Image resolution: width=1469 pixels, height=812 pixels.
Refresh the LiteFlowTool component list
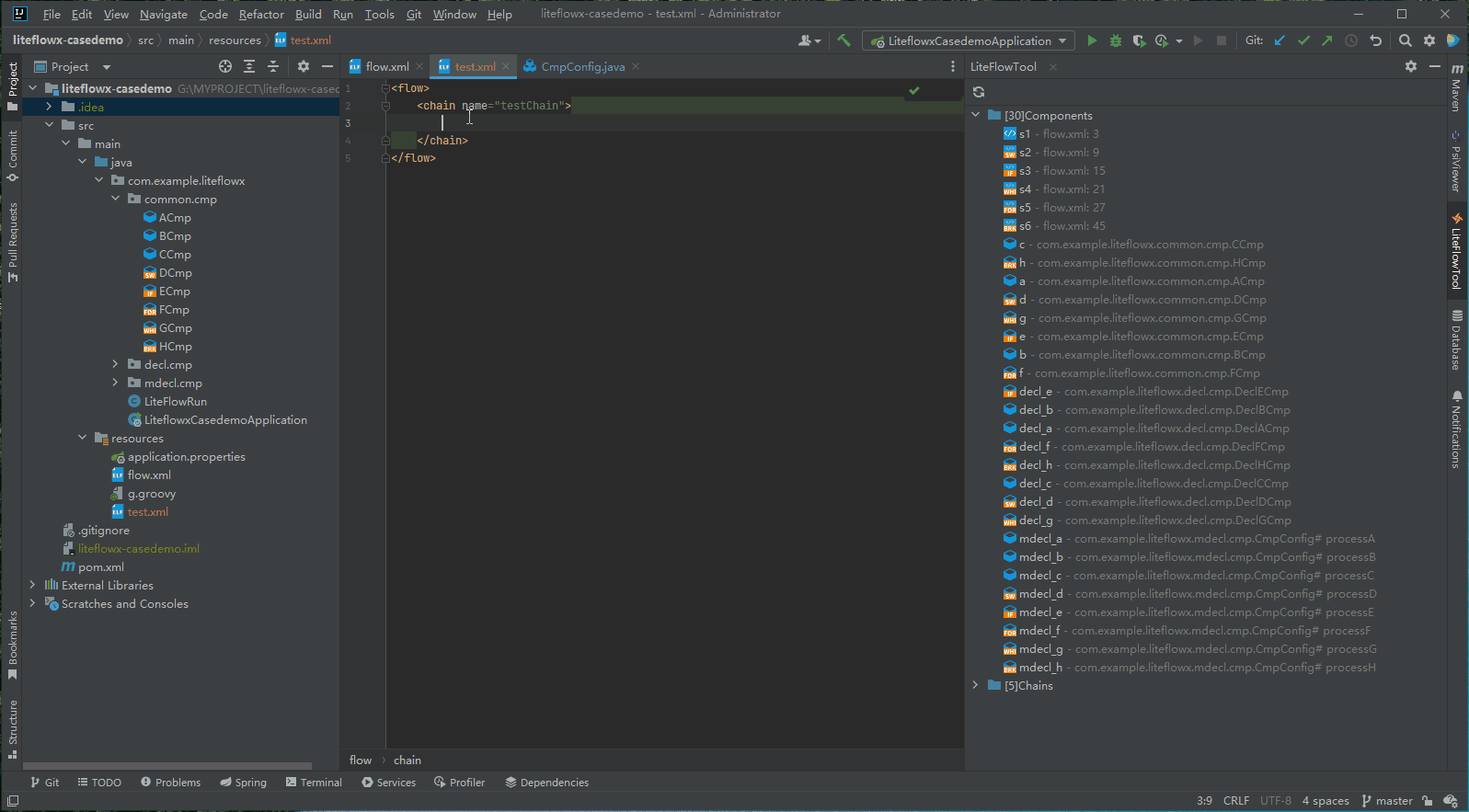[x=979, y=92]
